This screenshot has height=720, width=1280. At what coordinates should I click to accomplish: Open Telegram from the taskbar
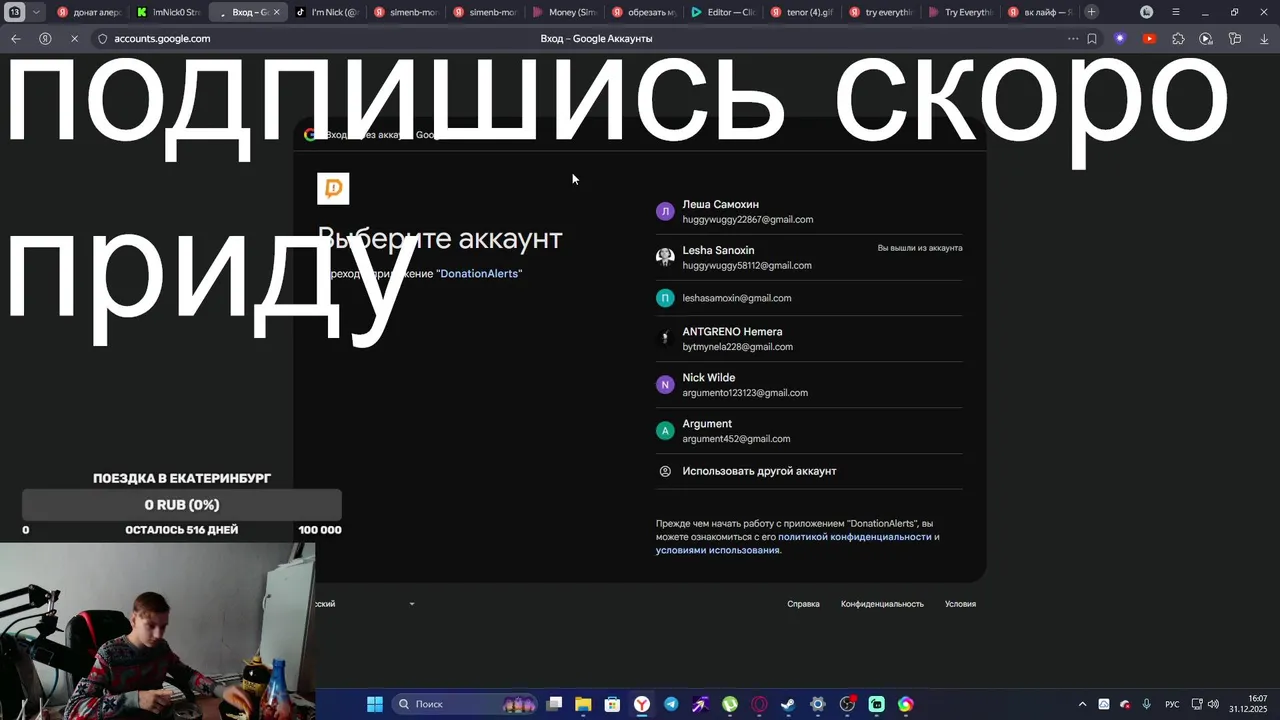[671, 704]
